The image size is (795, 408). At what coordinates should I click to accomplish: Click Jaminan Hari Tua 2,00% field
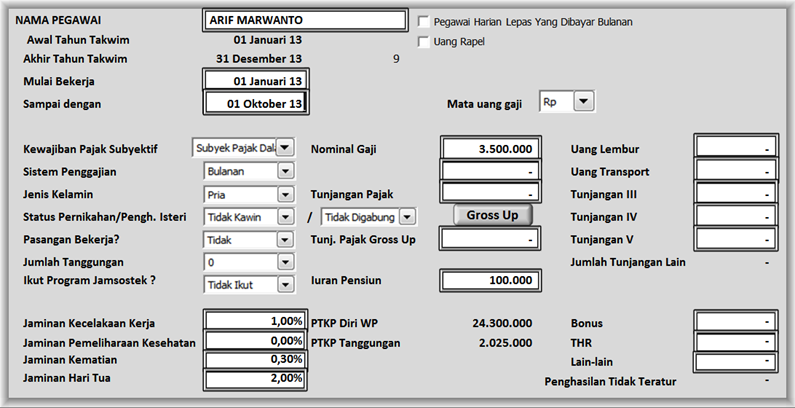point(255,379)
